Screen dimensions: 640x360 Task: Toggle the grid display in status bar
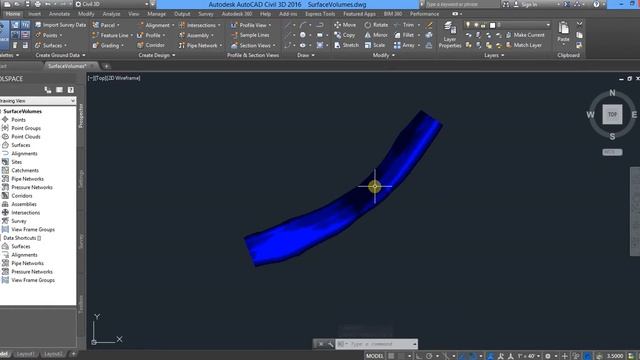pos(391,356)
